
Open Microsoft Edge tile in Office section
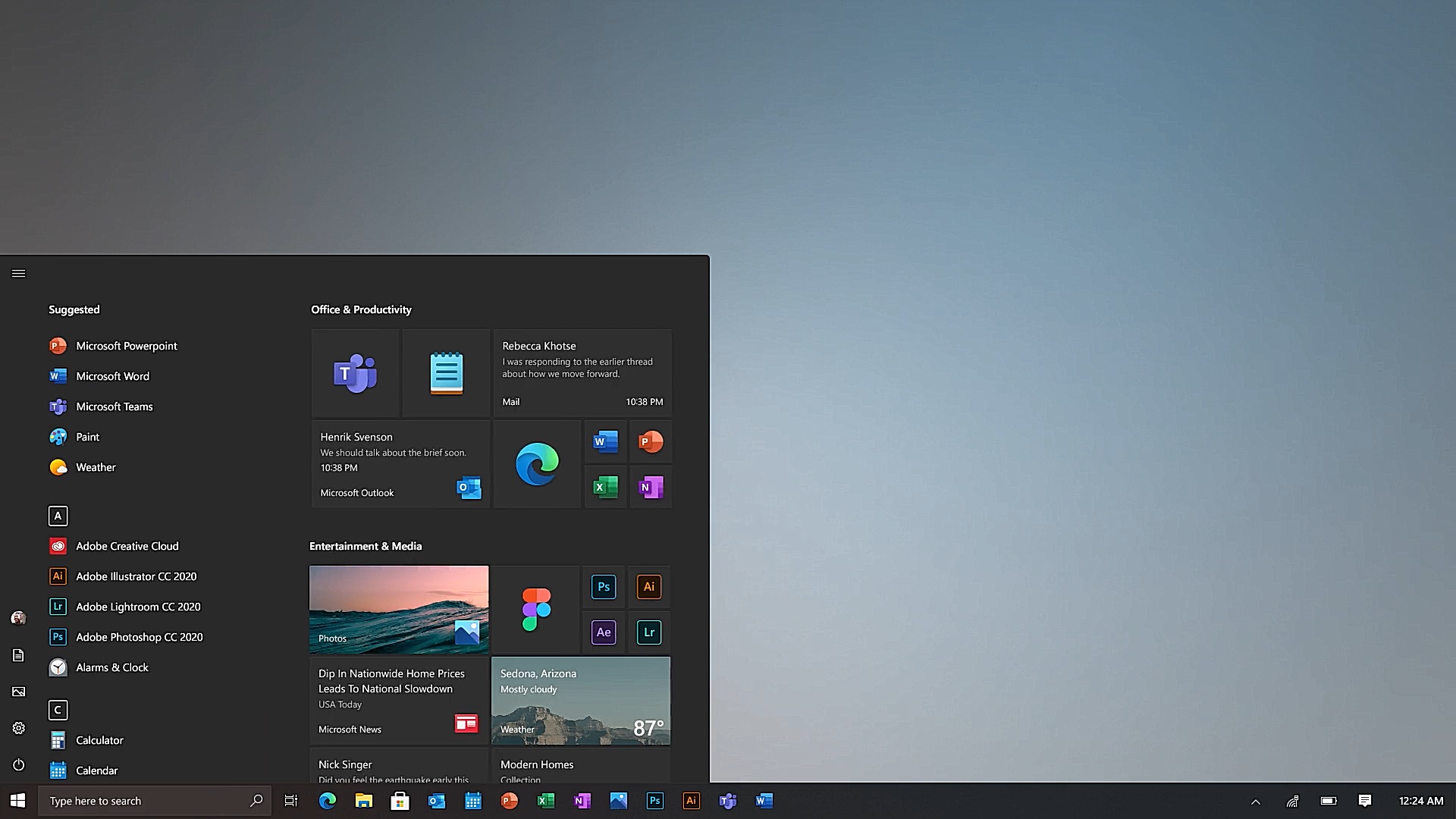(536, 464)
